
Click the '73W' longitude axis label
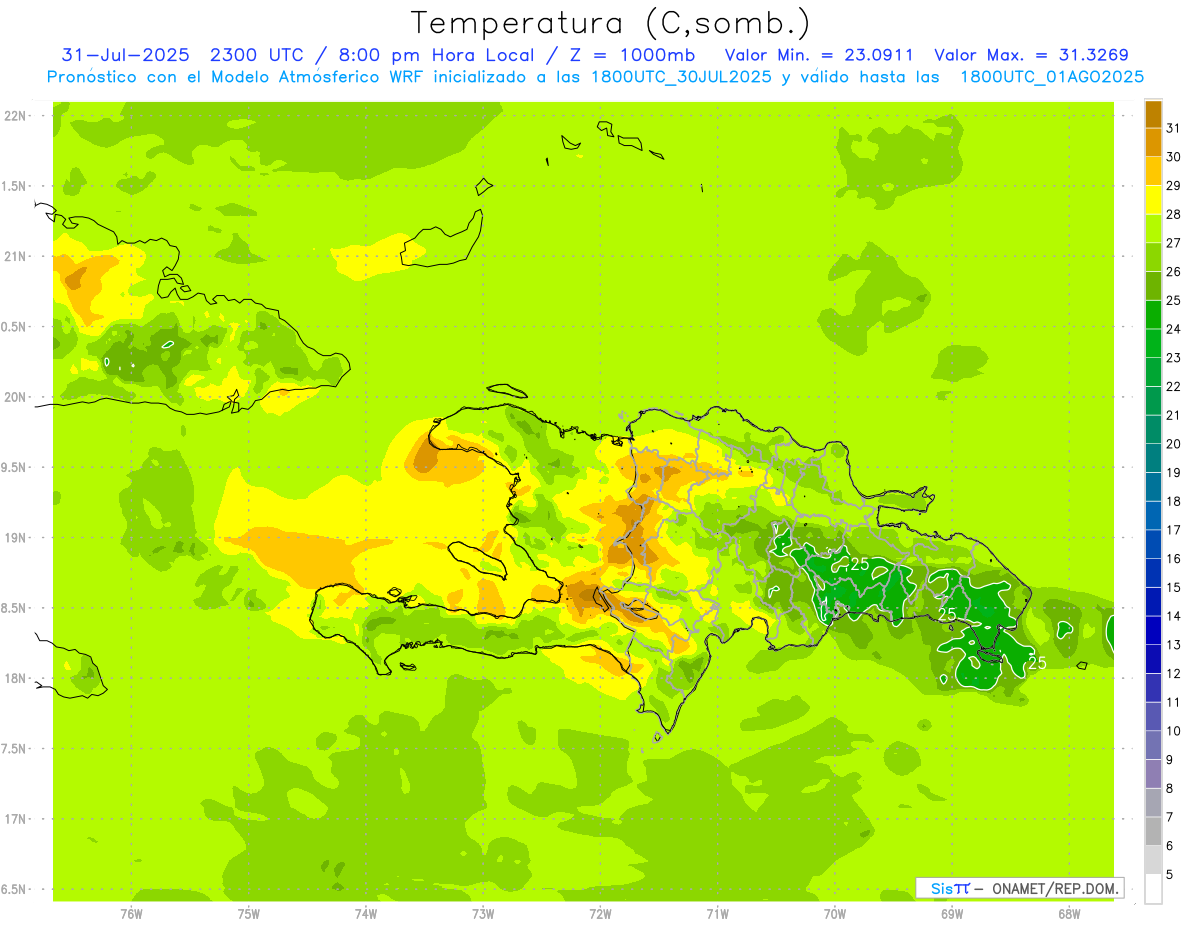pos(483,913)
